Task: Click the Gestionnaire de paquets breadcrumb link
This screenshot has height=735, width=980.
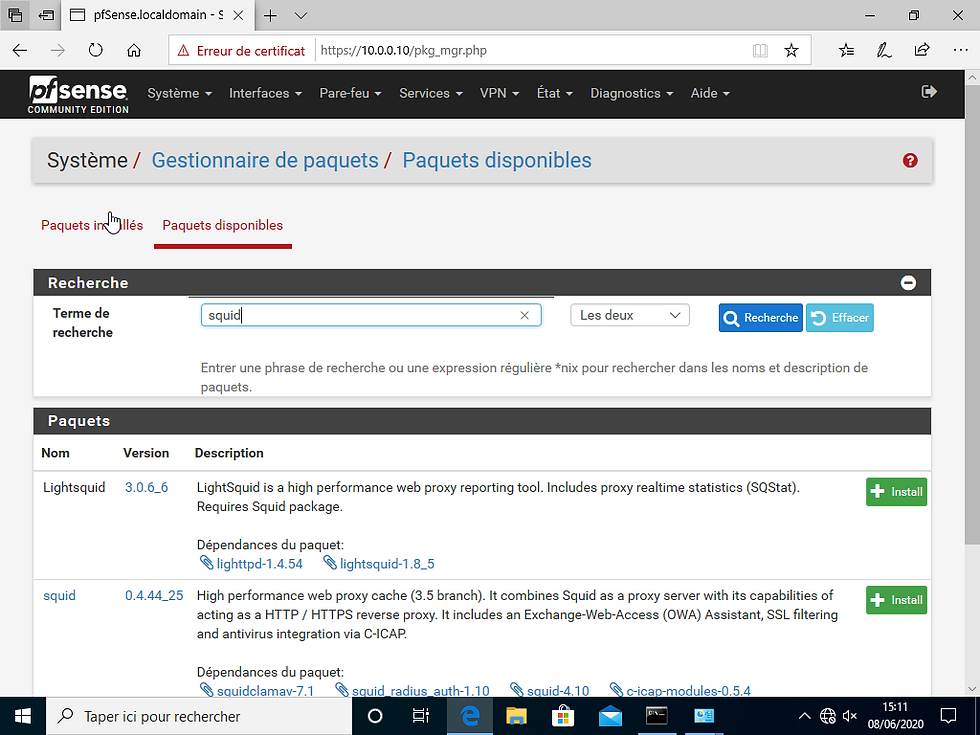Action: point(265,161)
